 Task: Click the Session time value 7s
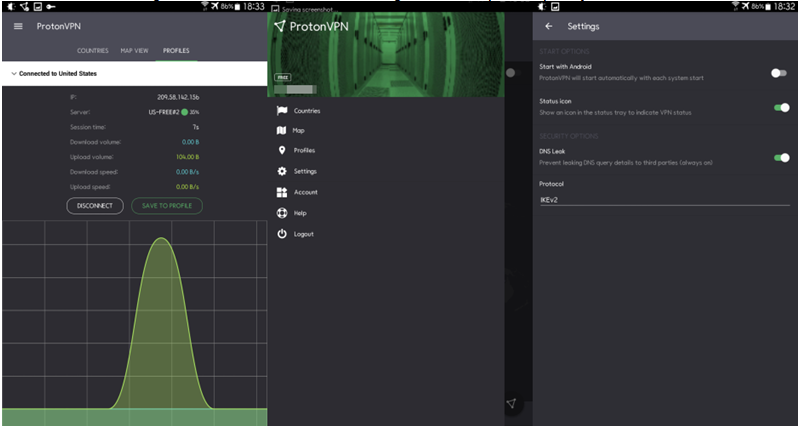(195, 127)
